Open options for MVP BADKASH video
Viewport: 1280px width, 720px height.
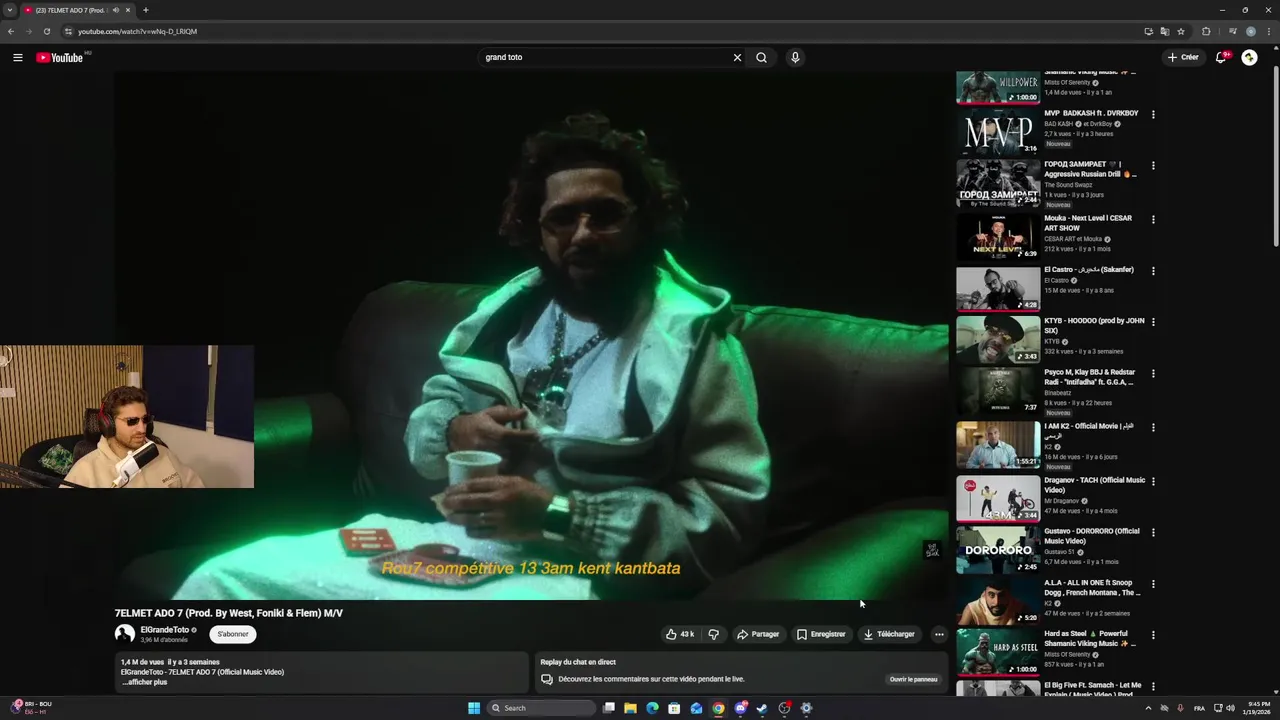[x=1153, y=114]
